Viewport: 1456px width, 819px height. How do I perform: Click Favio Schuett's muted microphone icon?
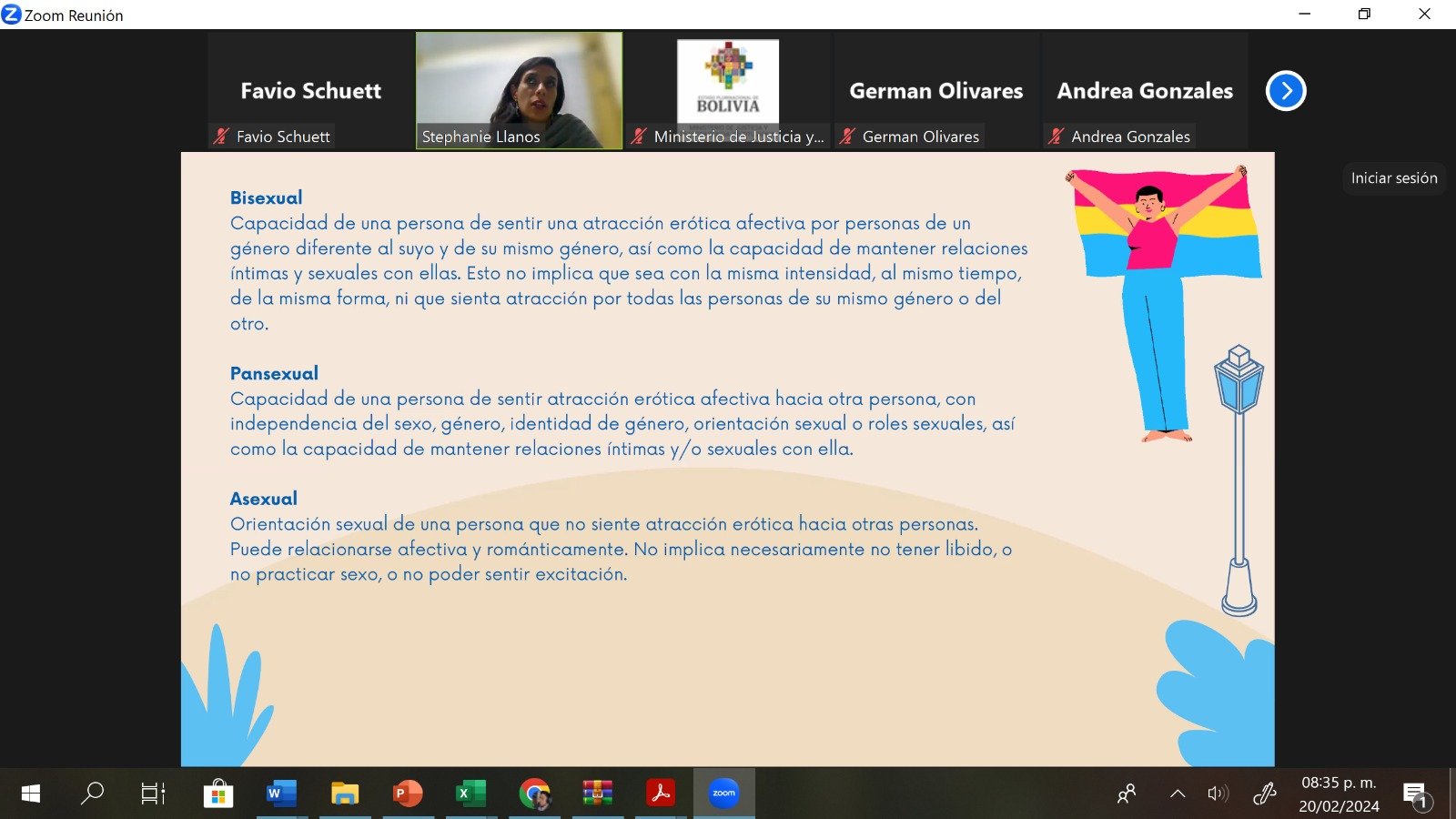(x=220, y=136)
